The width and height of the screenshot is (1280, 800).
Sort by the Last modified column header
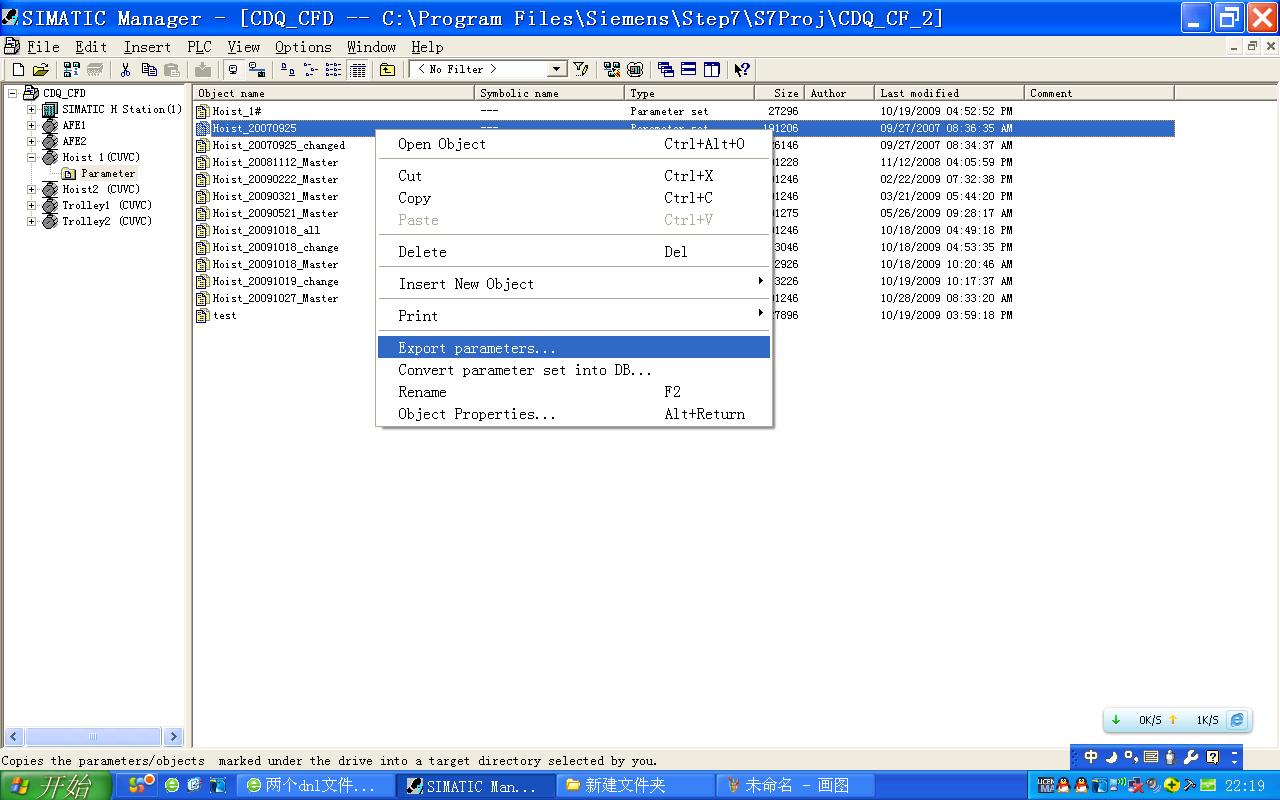point(950,93)
